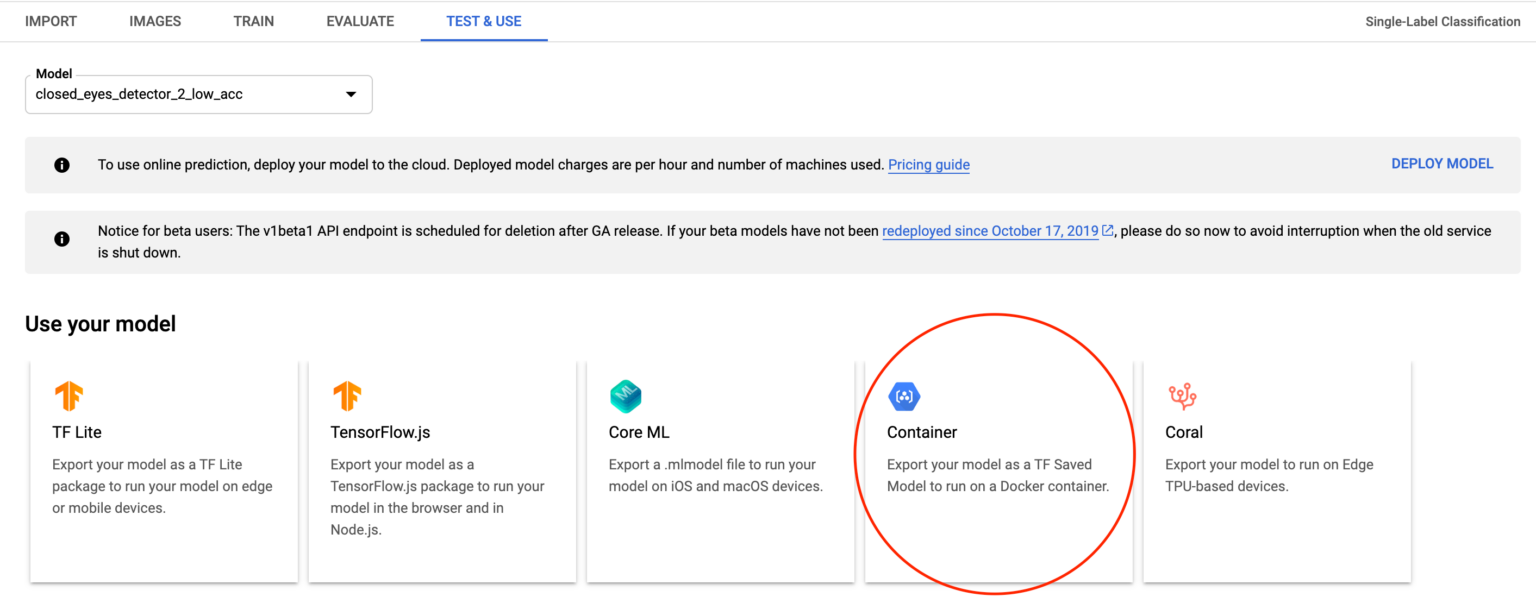Click the info icon on the beta users notice

click(61, 239)
